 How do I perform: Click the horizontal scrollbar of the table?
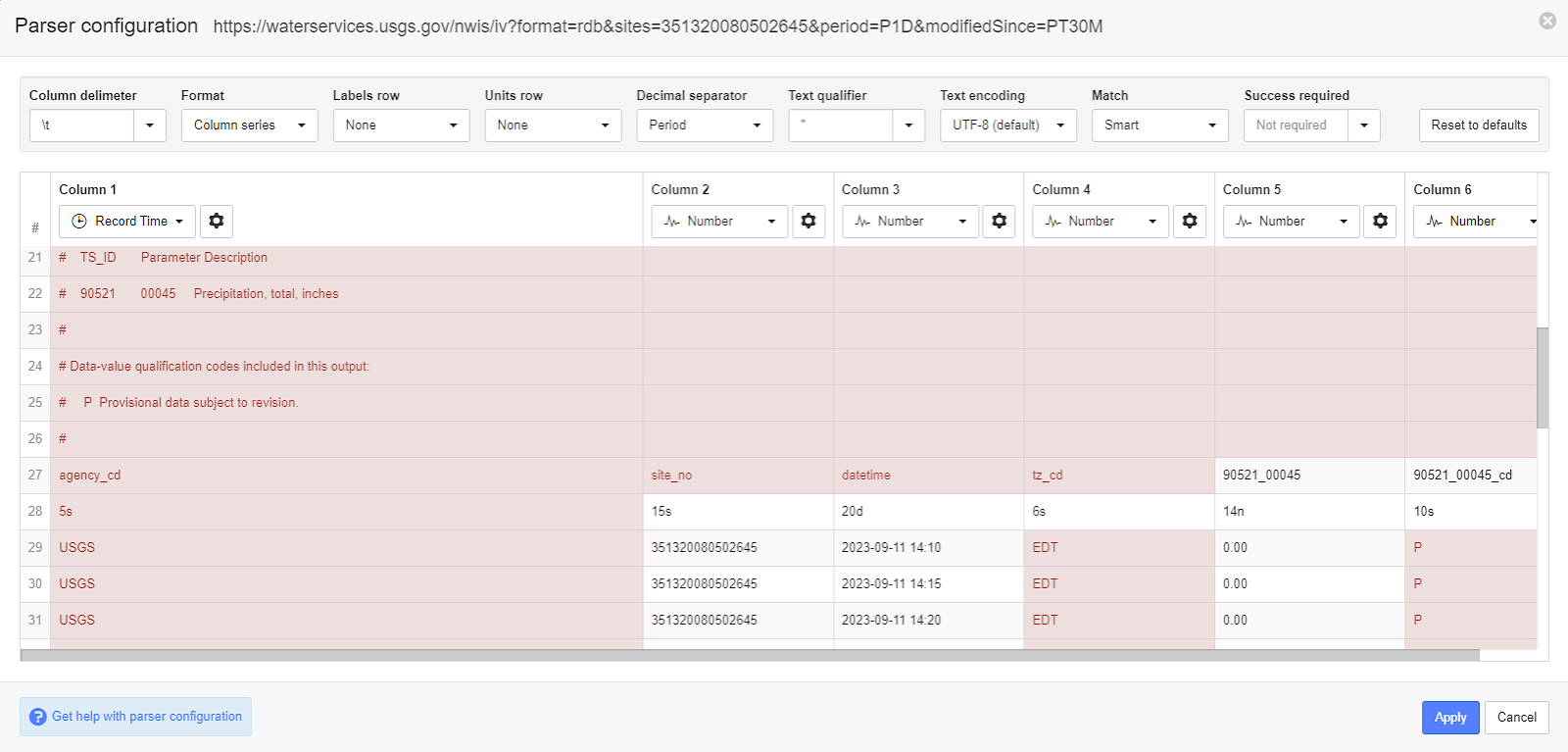click(x=750, y=655)
